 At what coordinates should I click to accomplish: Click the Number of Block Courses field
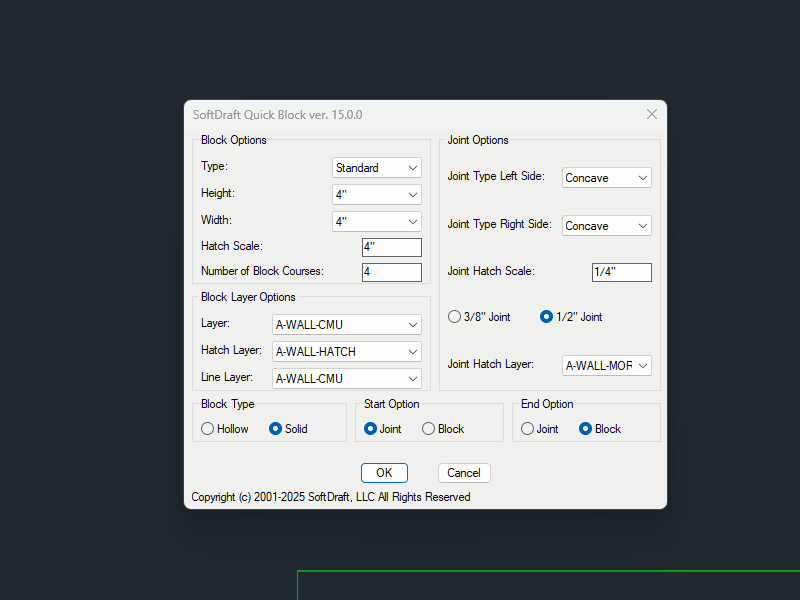pos(391,271)
